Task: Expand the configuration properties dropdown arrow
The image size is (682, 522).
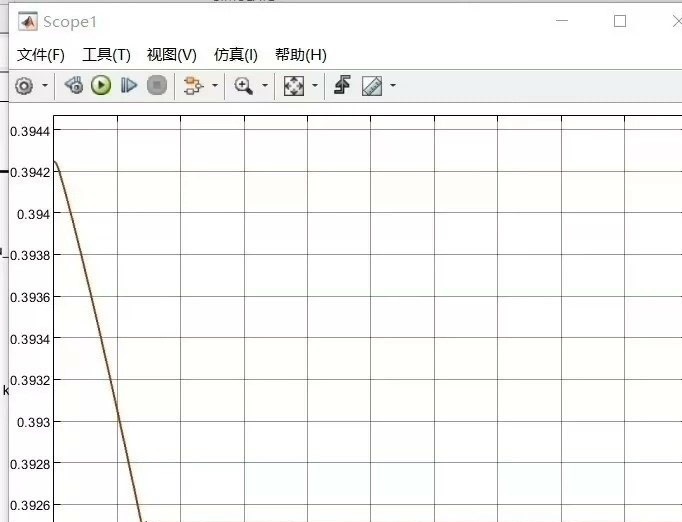Action: click(x=45, y=85)
